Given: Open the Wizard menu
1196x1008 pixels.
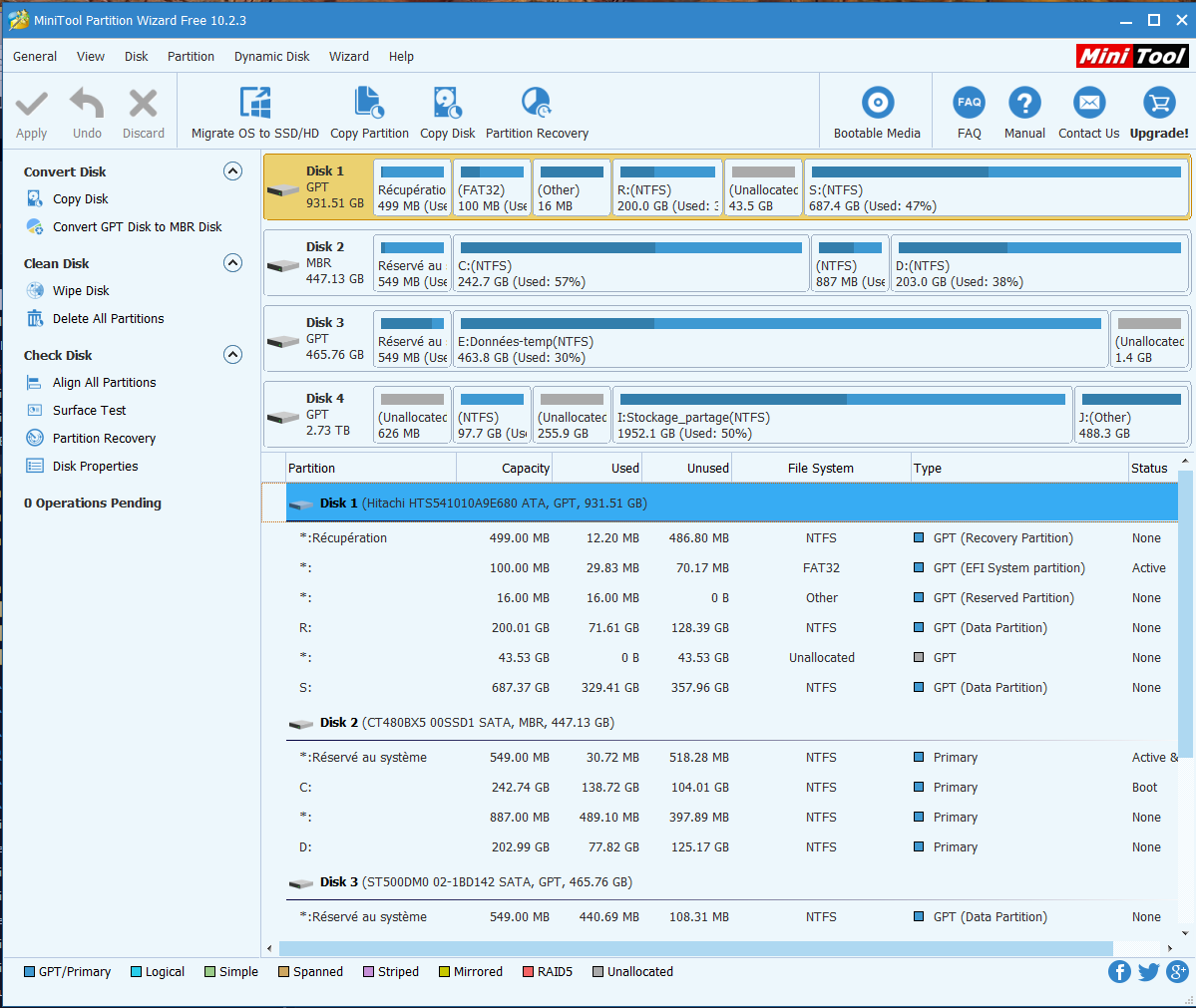Looking at the screenshot, I should click(348, 57).
